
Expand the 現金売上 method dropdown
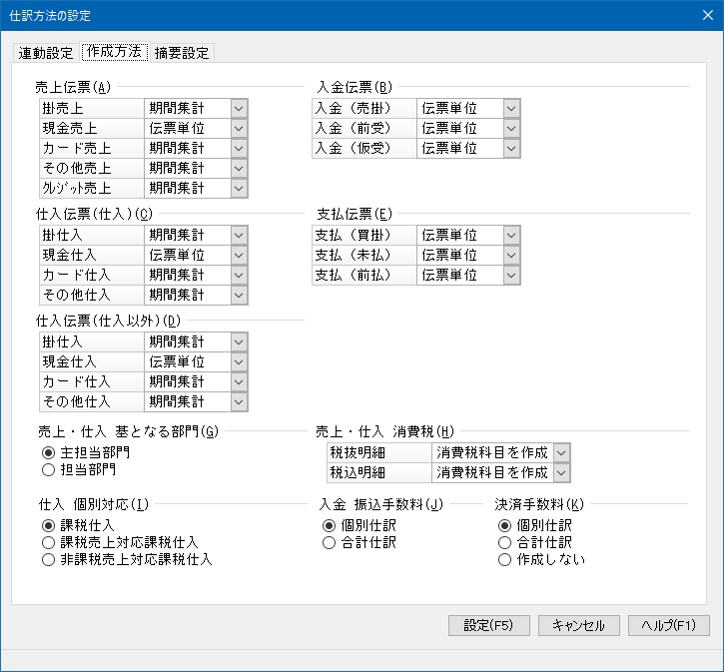tap(238, 128)
